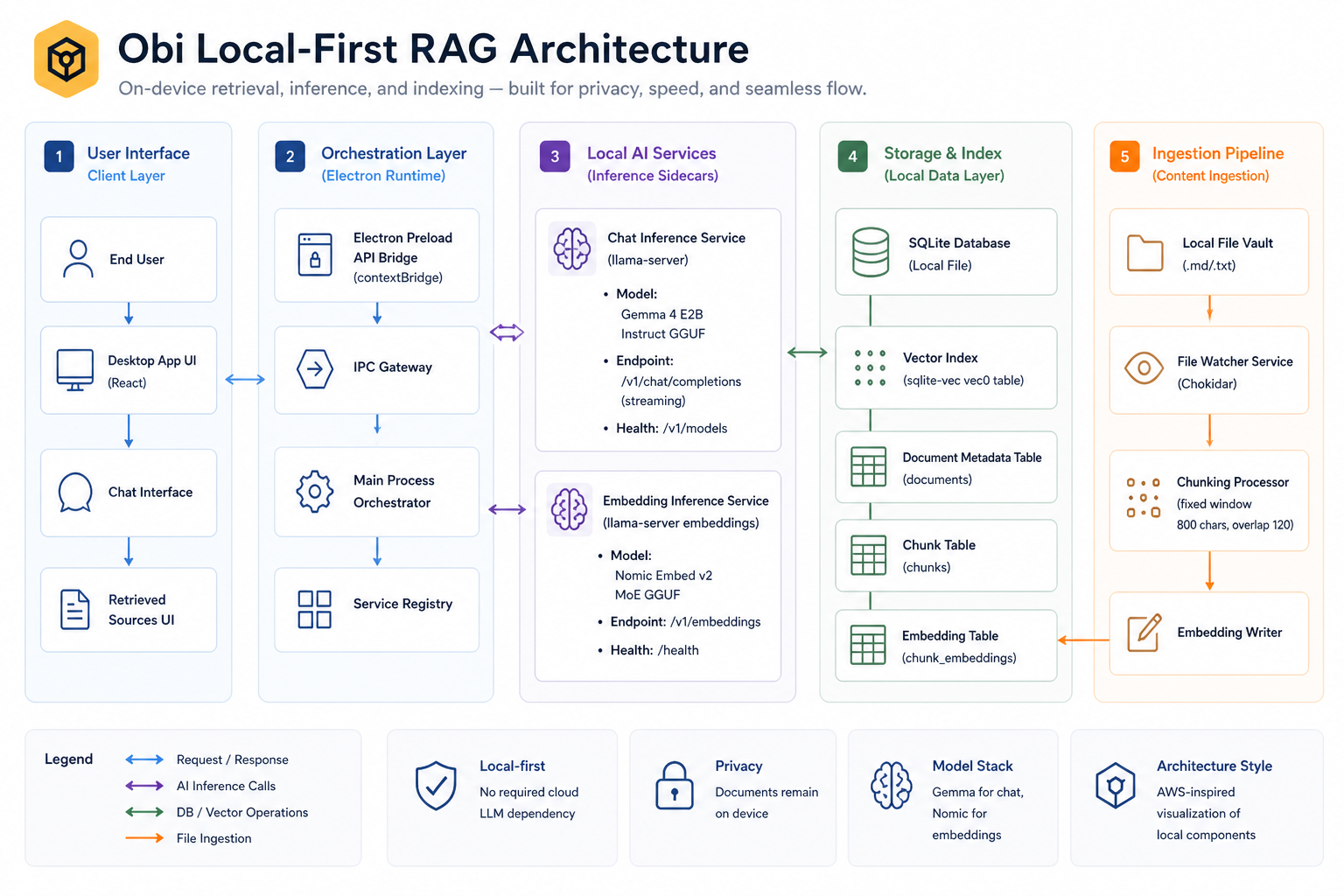
Task: Click the "Nomic Embed v2" model text
Action: pos(663,575)
